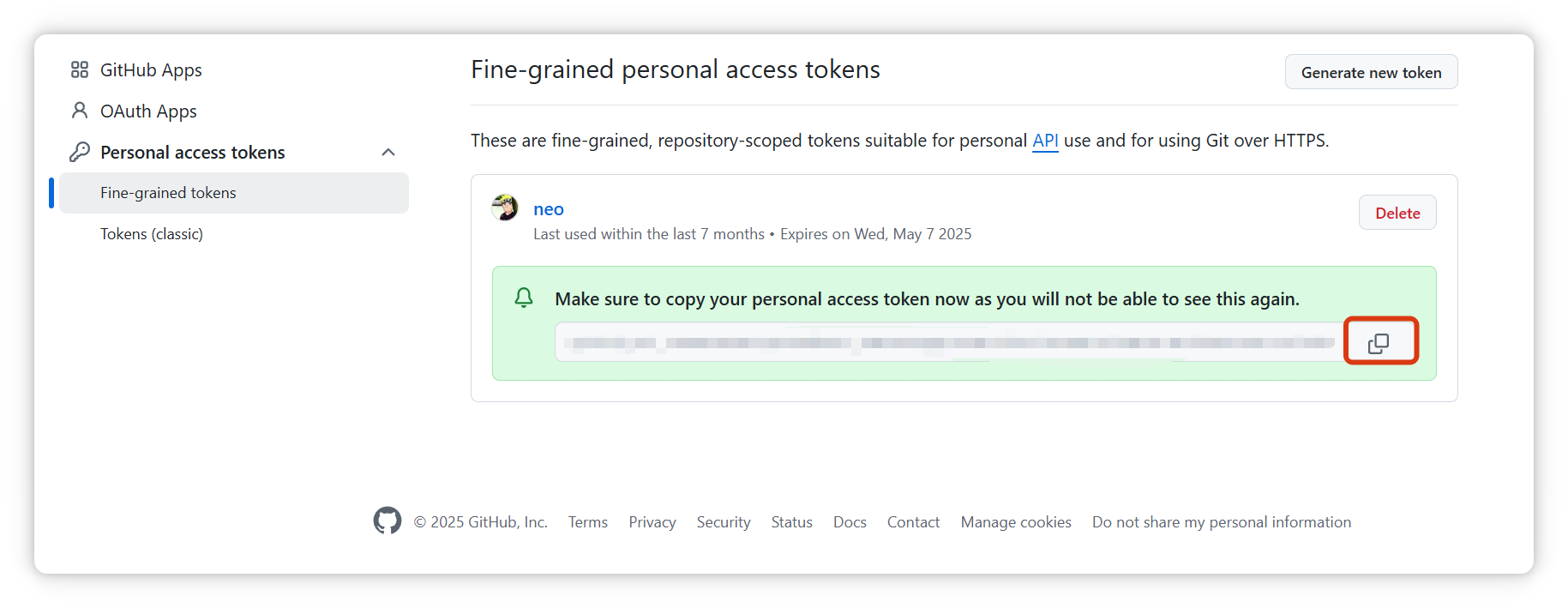Follow the API documentation link
This screenshot has width=1568, height=608.
(x=1045, y=141)
